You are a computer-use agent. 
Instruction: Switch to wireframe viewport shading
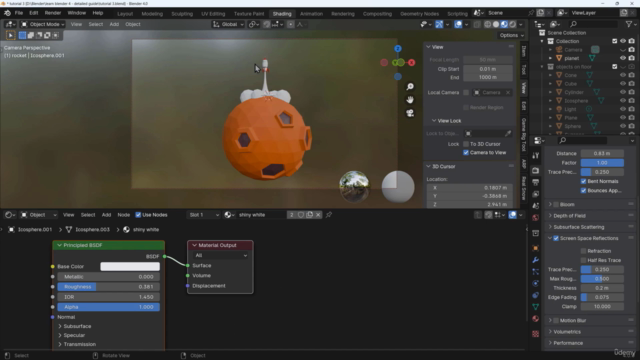[487, 24]
